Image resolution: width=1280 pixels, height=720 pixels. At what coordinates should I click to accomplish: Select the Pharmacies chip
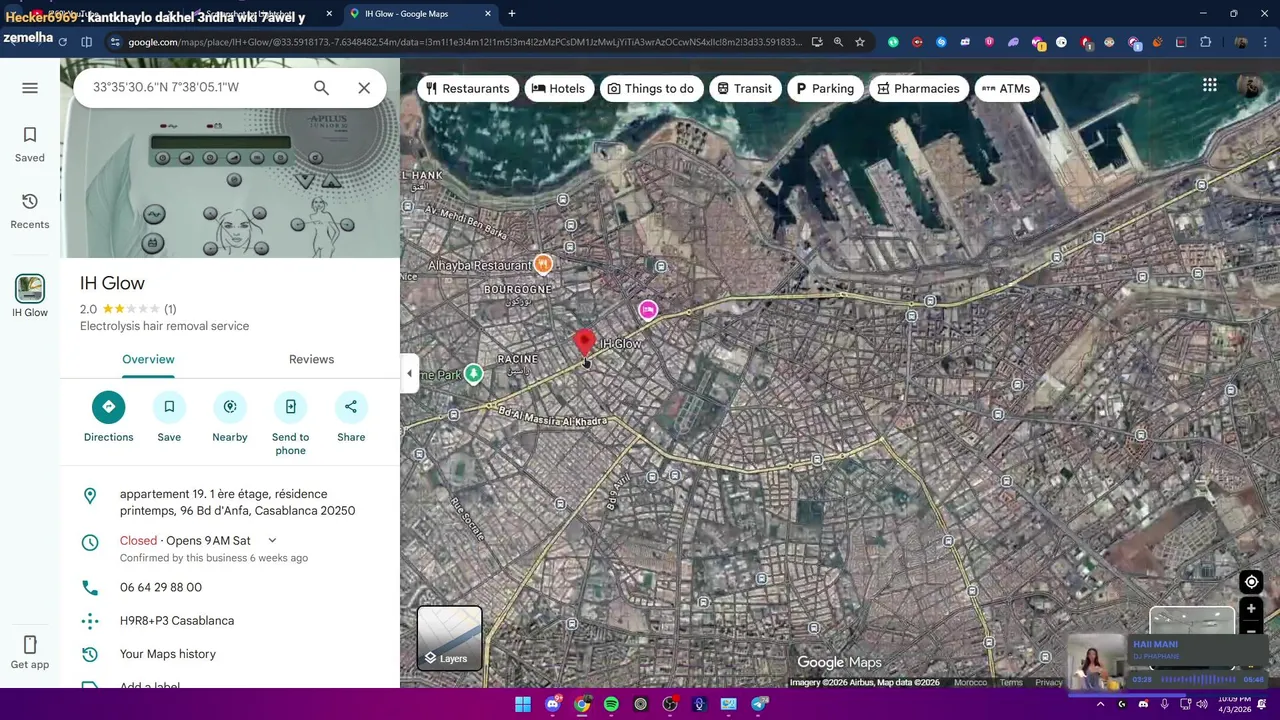pyautogui.click(x=918, y=88)
